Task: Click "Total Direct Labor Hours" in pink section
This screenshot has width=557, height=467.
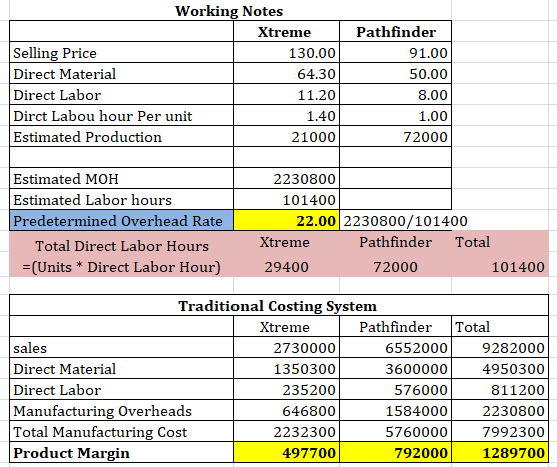Action: [122, 246]
